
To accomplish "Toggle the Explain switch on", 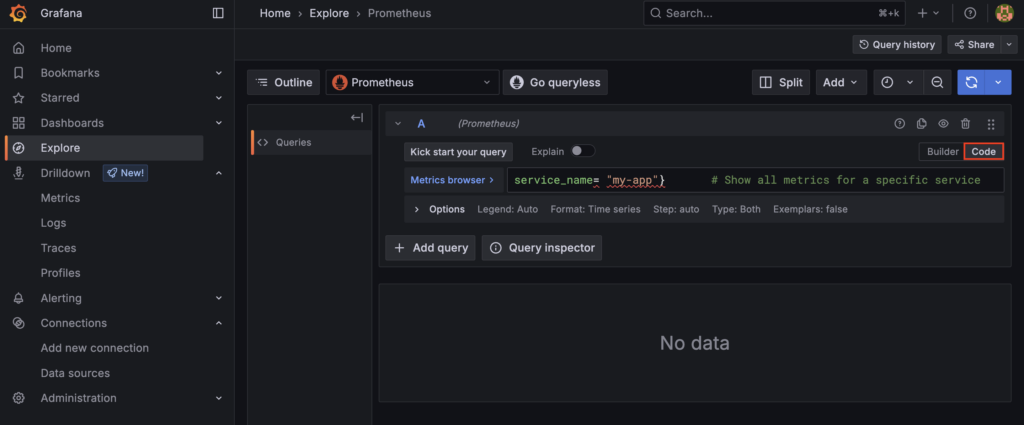I will (582, 151).
